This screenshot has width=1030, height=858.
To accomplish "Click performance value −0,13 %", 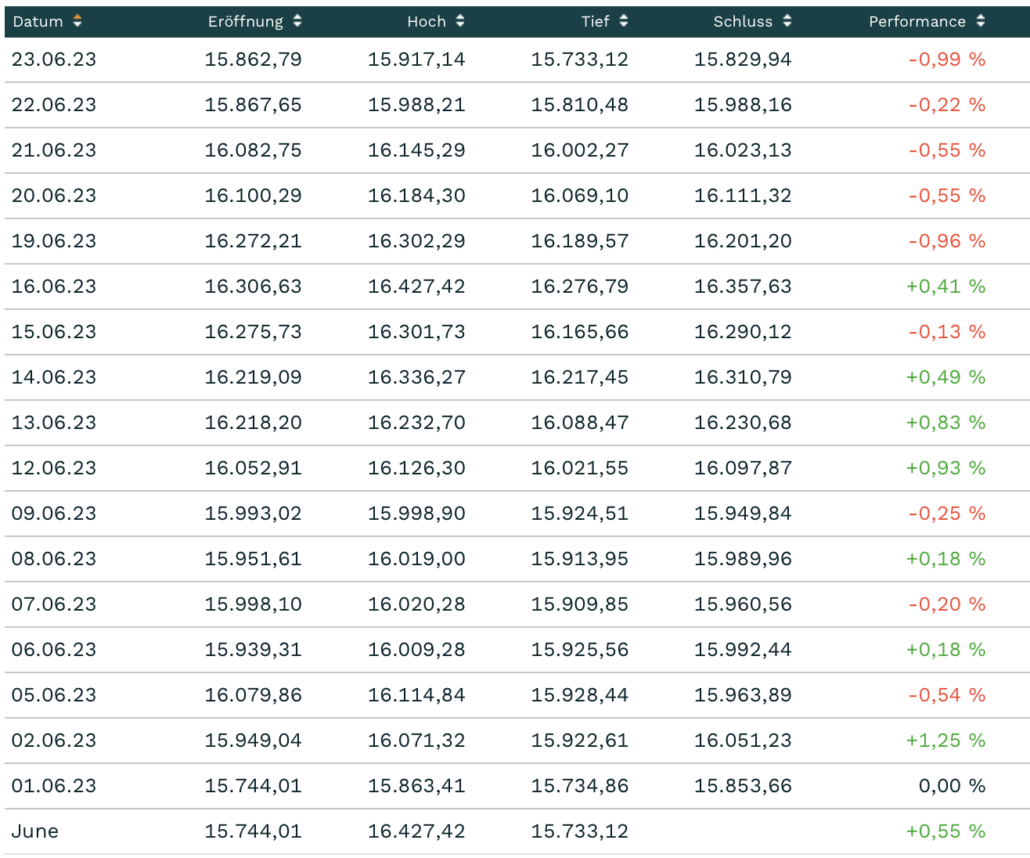I will click(x=947, y=331).
